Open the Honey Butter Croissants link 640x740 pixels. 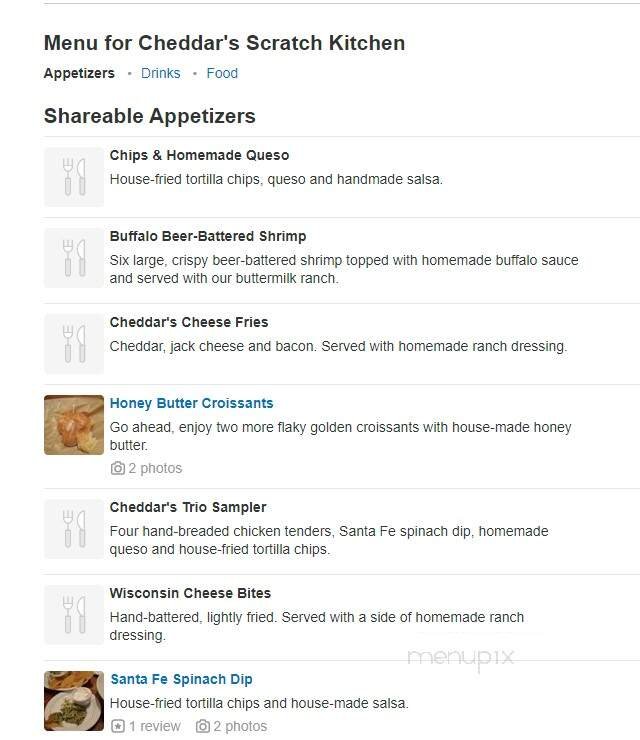coord(191,403)
